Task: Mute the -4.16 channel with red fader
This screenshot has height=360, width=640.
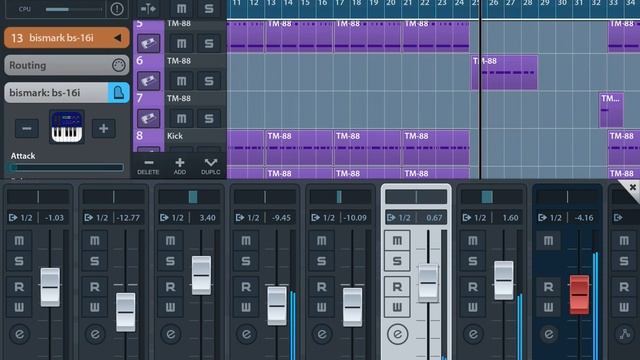Action: 548,240
